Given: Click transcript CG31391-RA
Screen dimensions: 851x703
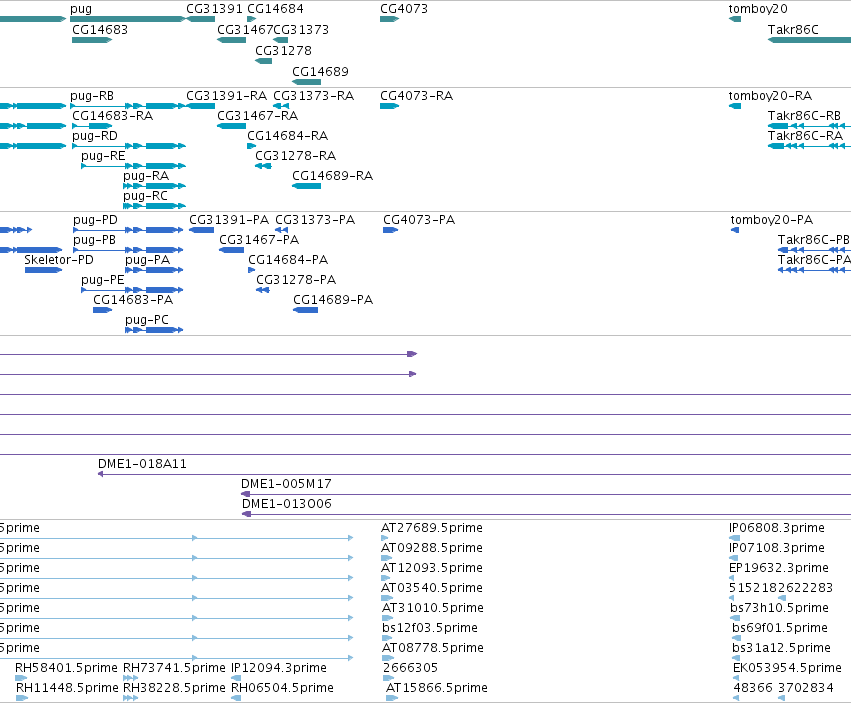Looking at the screenshot, I should (226, 96).
